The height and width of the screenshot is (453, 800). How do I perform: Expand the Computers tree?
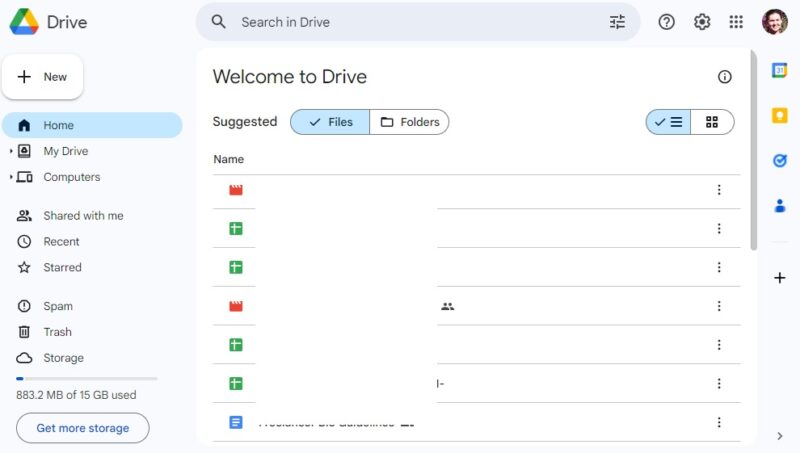click(11, 177)
